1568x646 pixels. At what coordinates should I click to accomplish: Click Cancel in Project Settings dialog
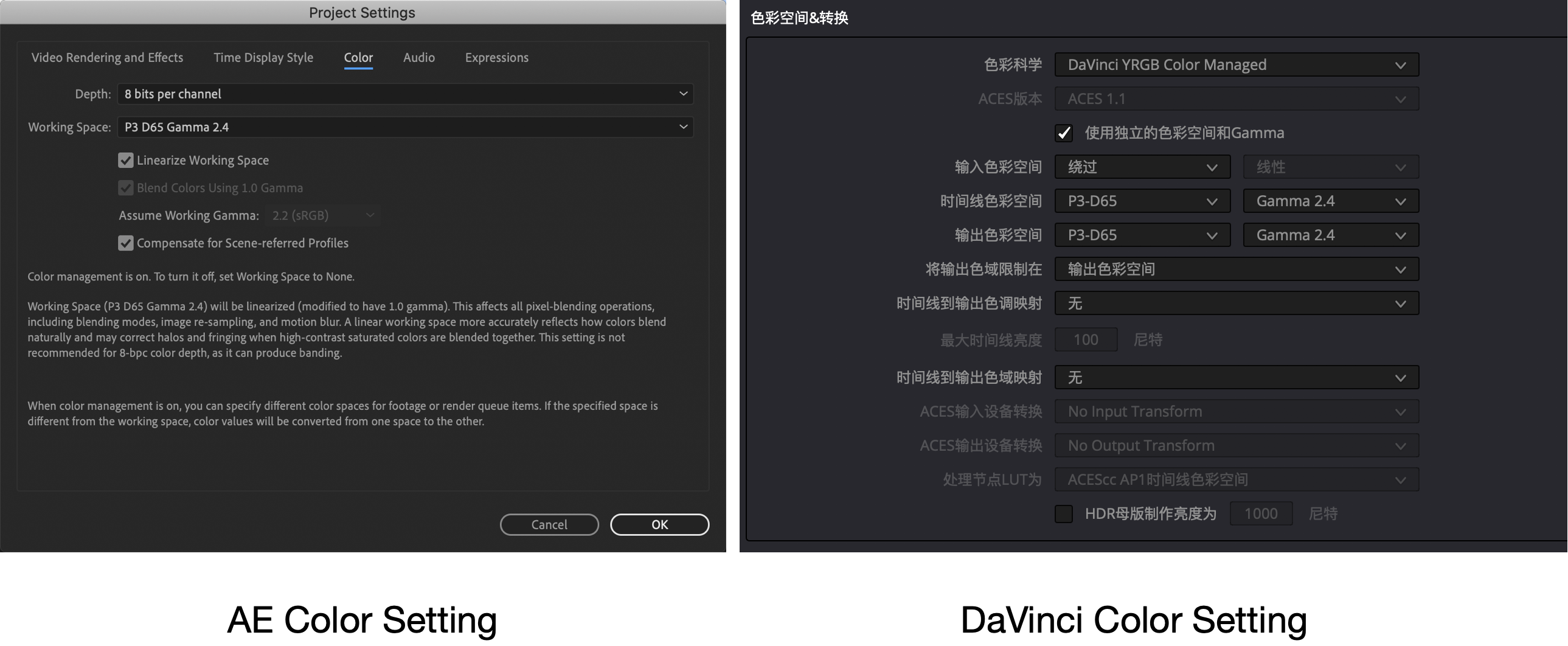click(549, 524)
